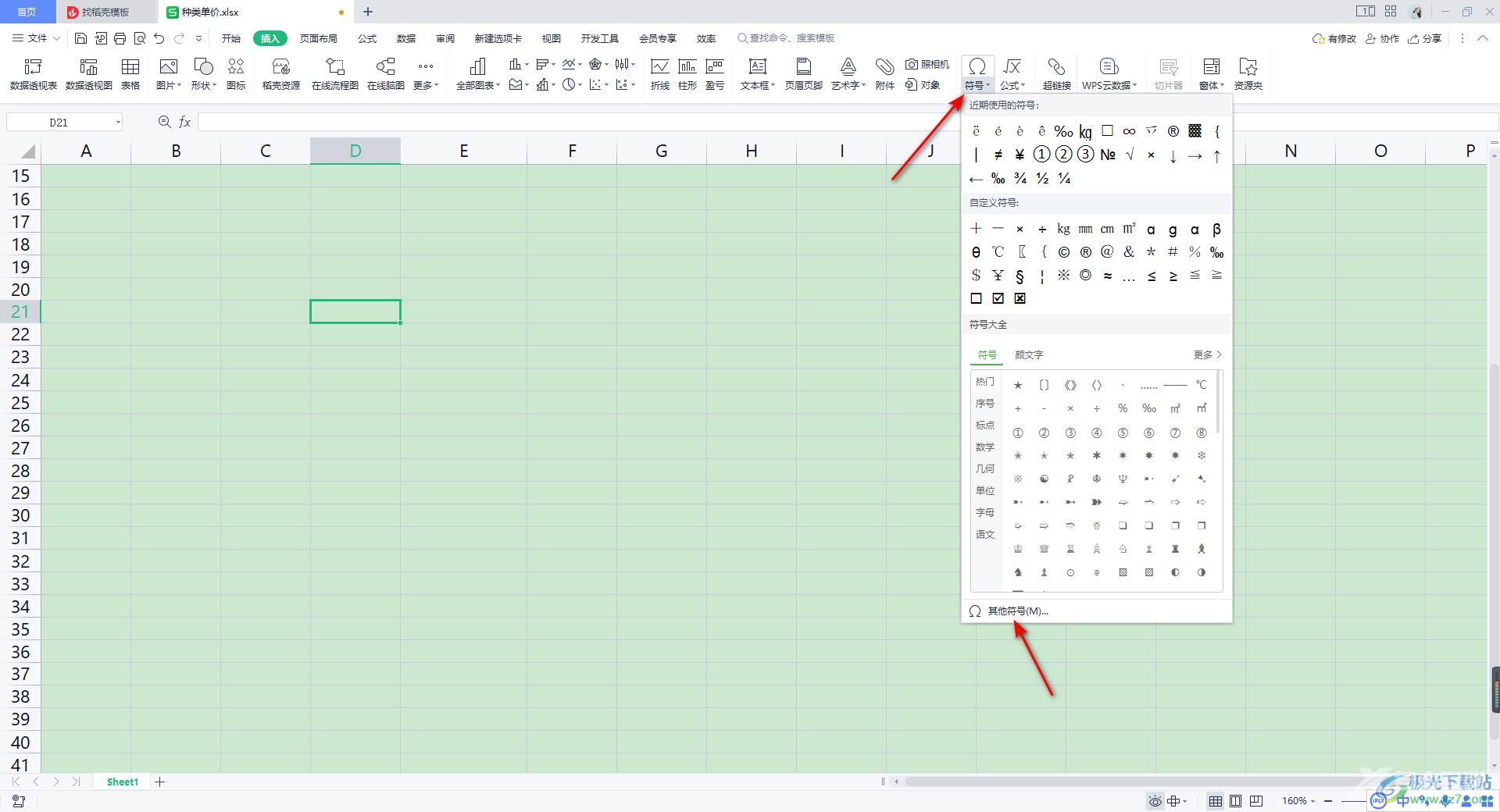Screen dimensions: 1500x812
Task: Open the Name Box dropdown arrow
Action: [118, 122]
